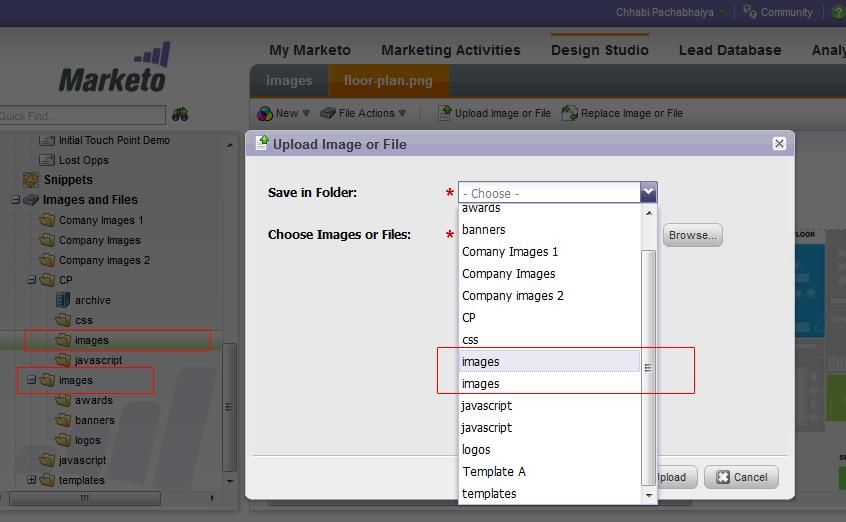Select the floor-plan.png tab
Viewport: 846px width, 522px height.
389,81
